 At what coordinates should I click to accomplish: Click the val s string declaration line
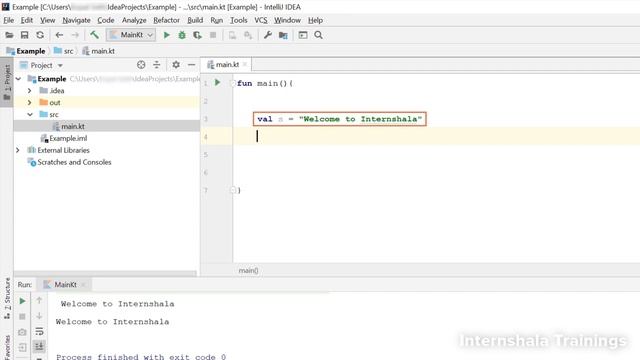[340, 119]
